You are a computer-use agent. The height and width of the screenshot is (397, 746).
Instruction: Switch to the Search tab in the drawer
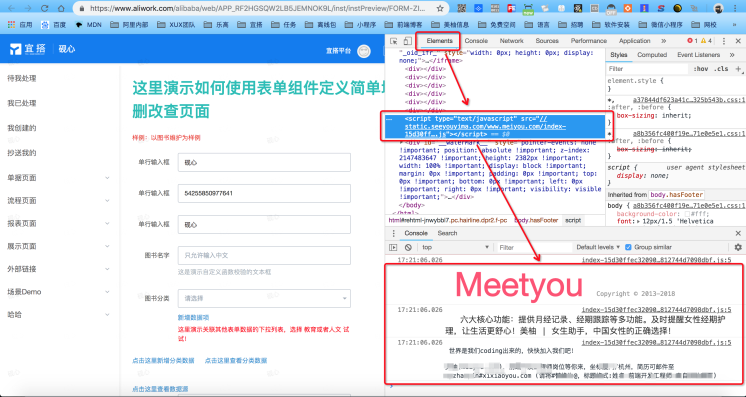(447, 233)
